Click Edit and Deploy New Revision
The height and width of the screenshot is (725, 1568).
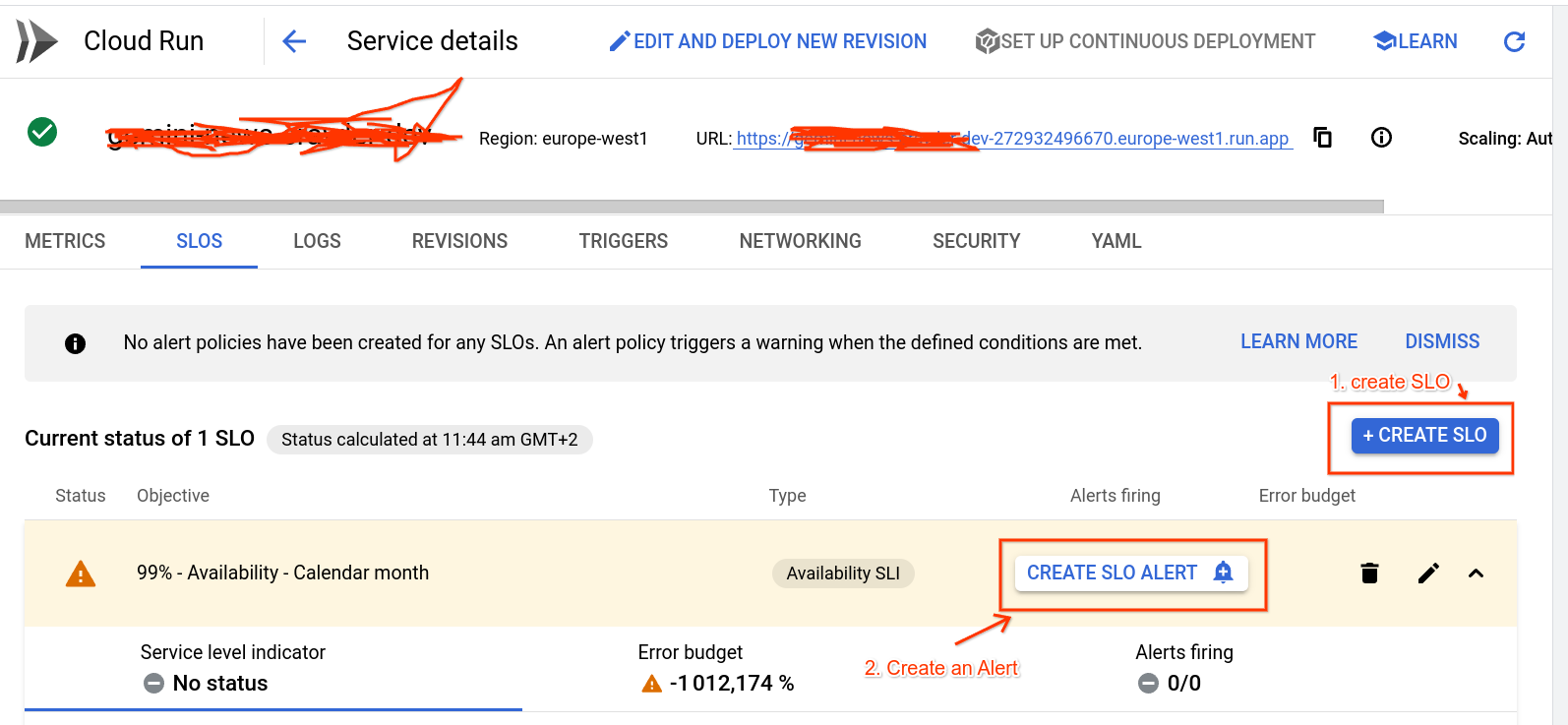(x=768, y=41)
